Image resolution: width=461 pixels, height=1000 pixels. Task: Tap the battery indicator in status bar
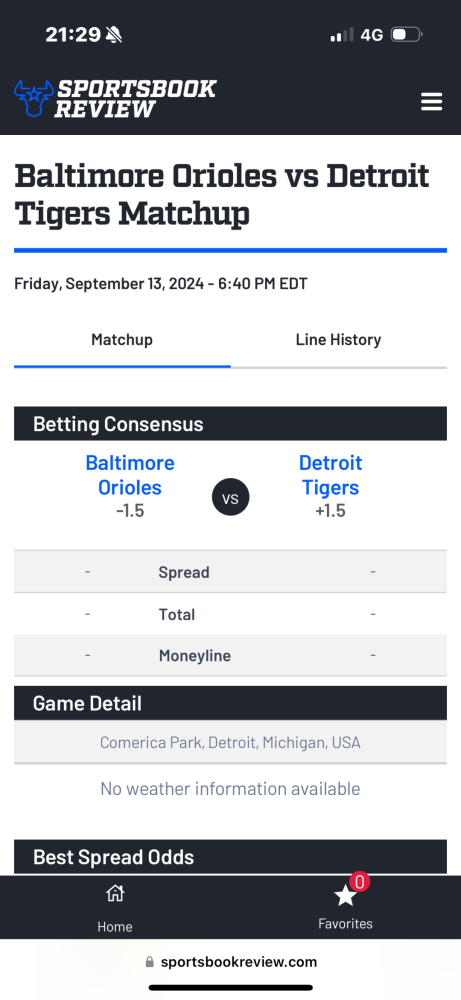click(406, 34)
